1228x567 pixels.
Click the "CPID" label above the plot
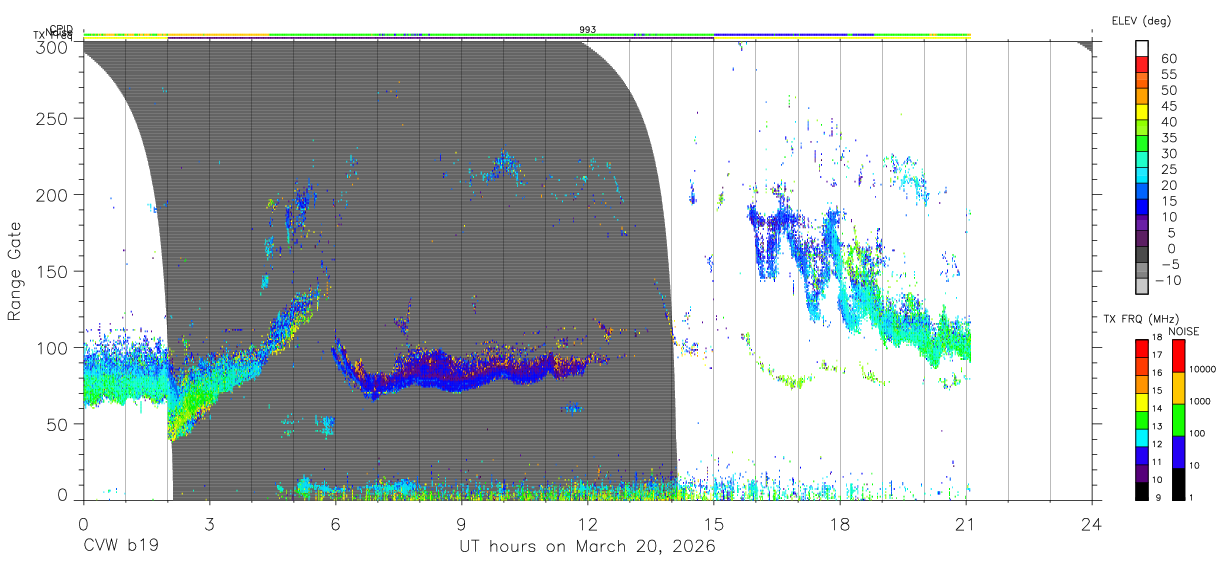coord(60,29)
